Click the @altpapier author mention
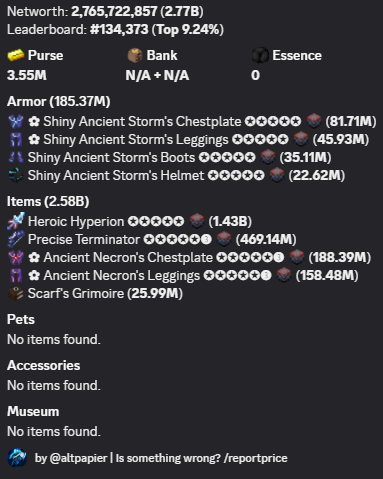 (78, 458)
